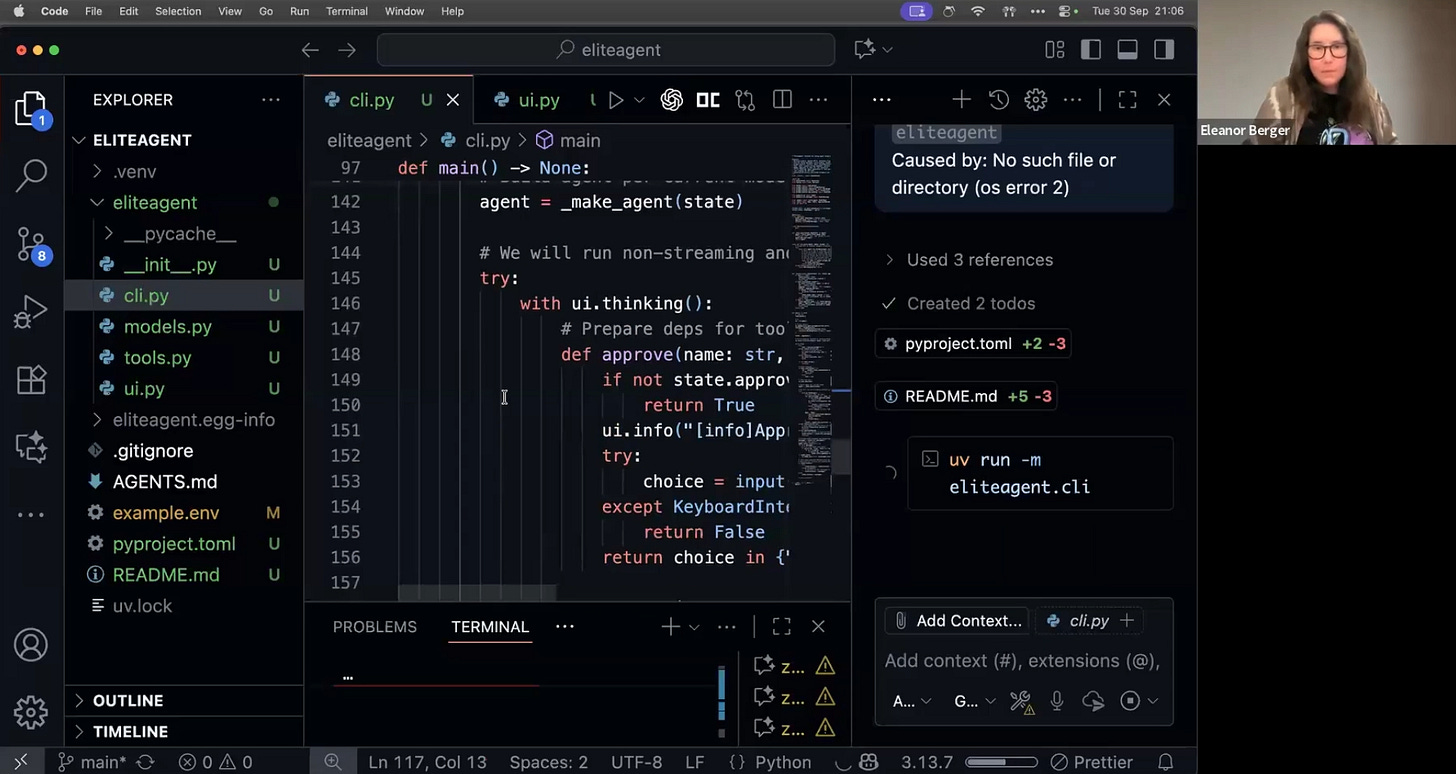
Task: Open the Search view in activity bar
Action: (31, 175)
